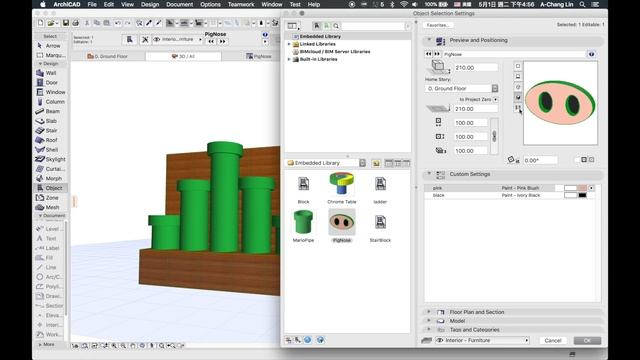Choose the Arrow selection tool
The height and width of the screenshot is (360, 640).
tap(50, 46)
